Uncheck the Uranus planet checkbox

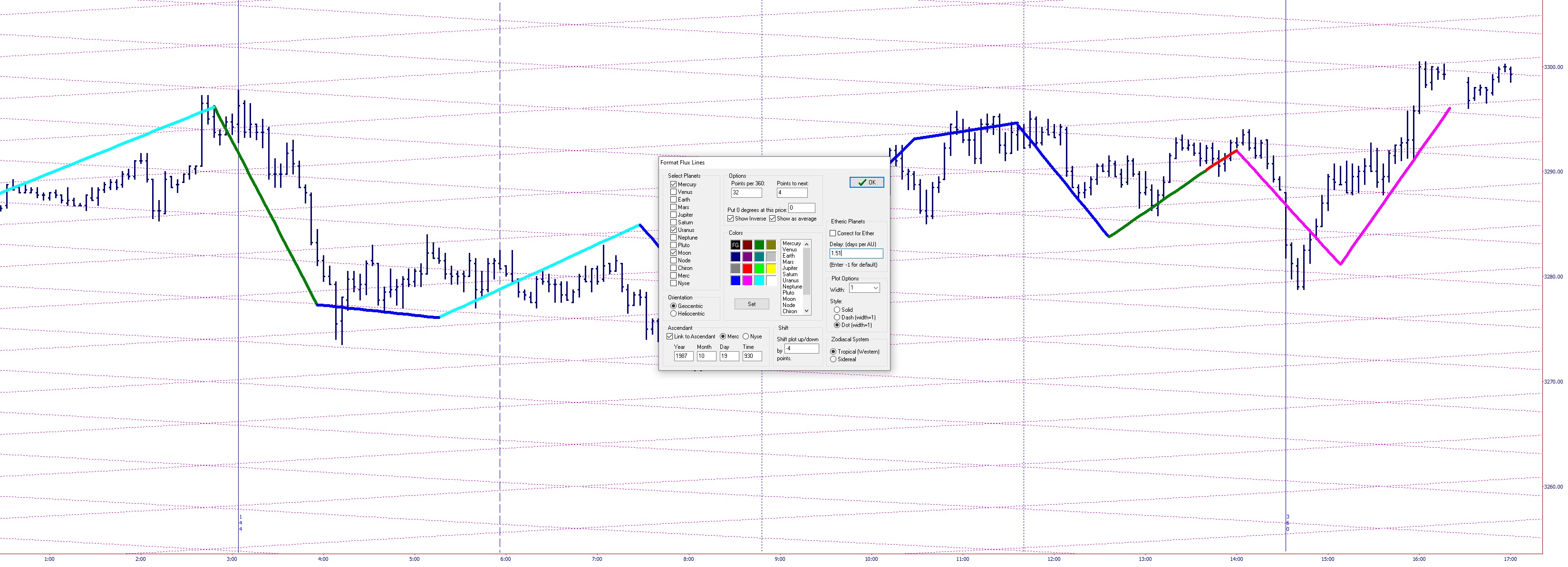point(673,230)
